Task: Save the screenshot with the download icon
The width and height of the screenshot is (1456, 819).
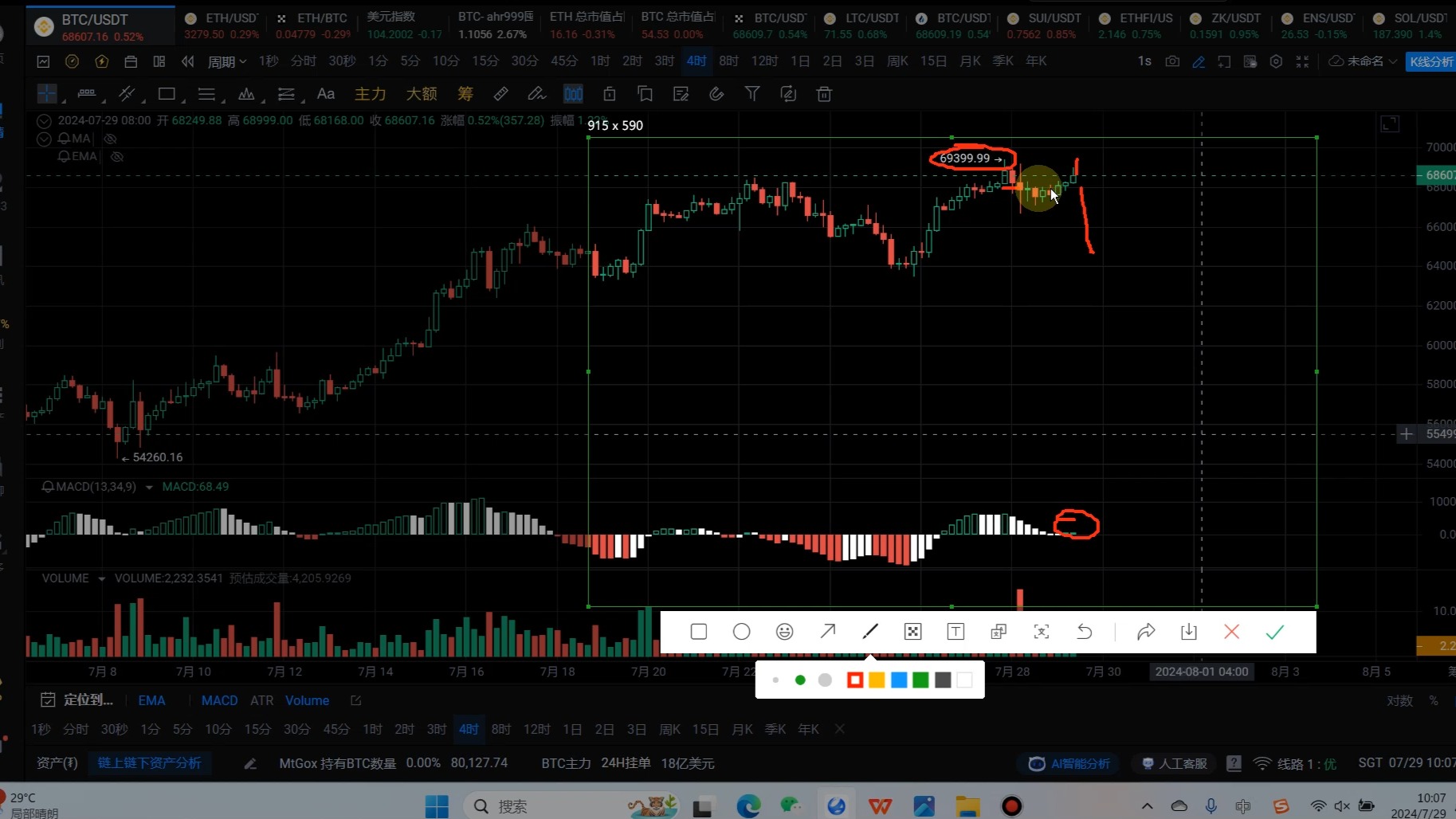Action: click(1189, 632)
